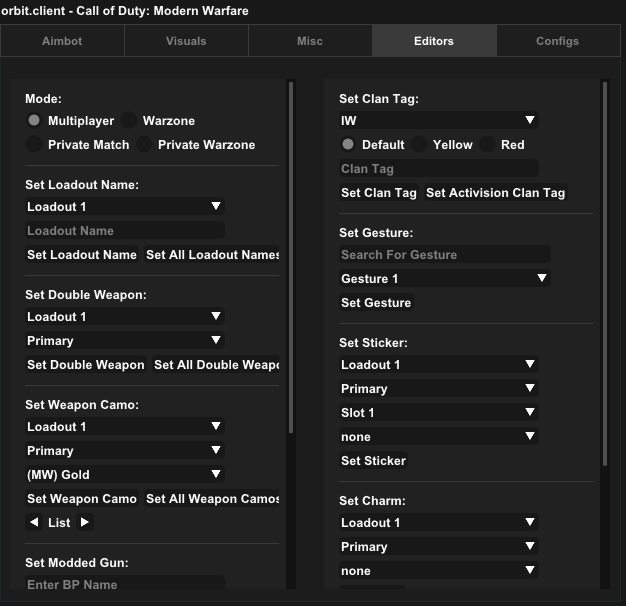Select the Yellow clan tag color
The width and height of the screenshot is (626, 606).
tap(419, 145)
